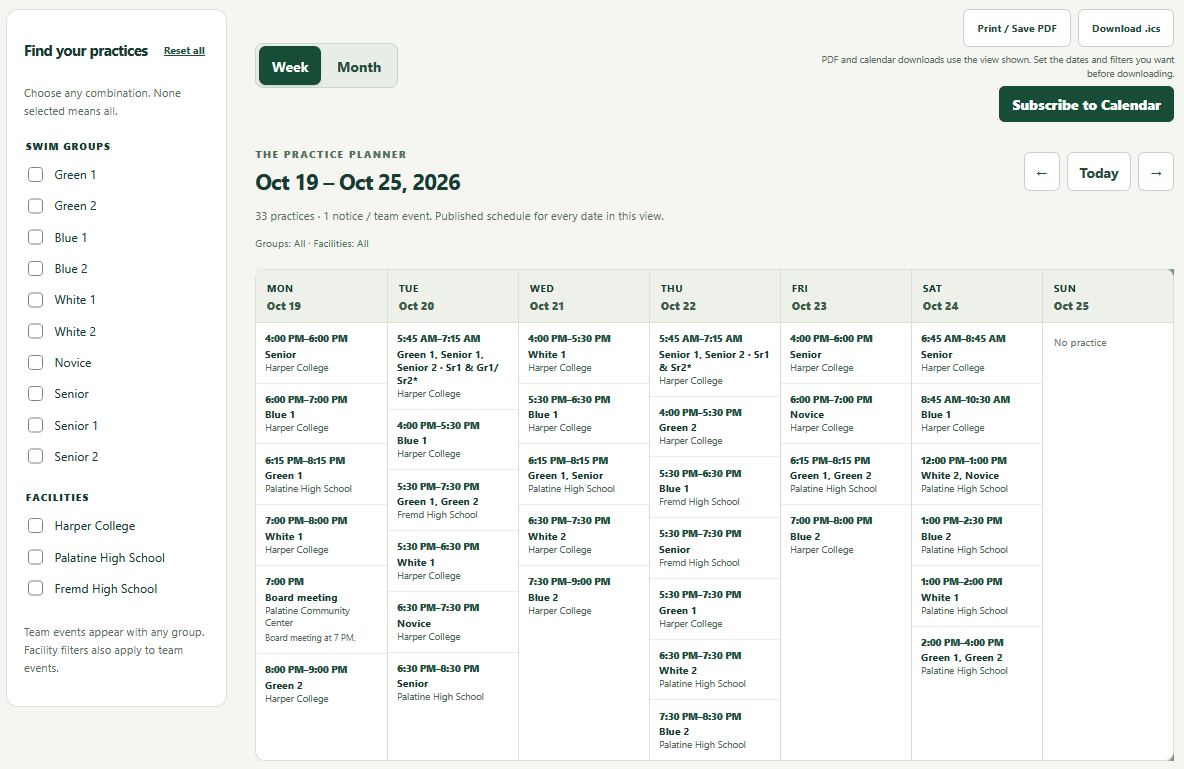Go to previous week with left arrow

tap(1041, 171)
